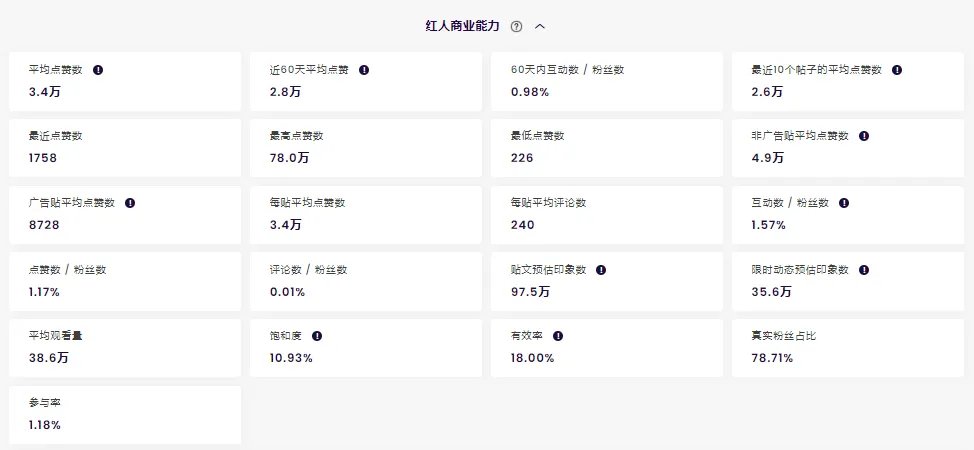974x450 pixels.
Task: Collapse the 红人商业能力 section chevron
Action: point(540,26)
